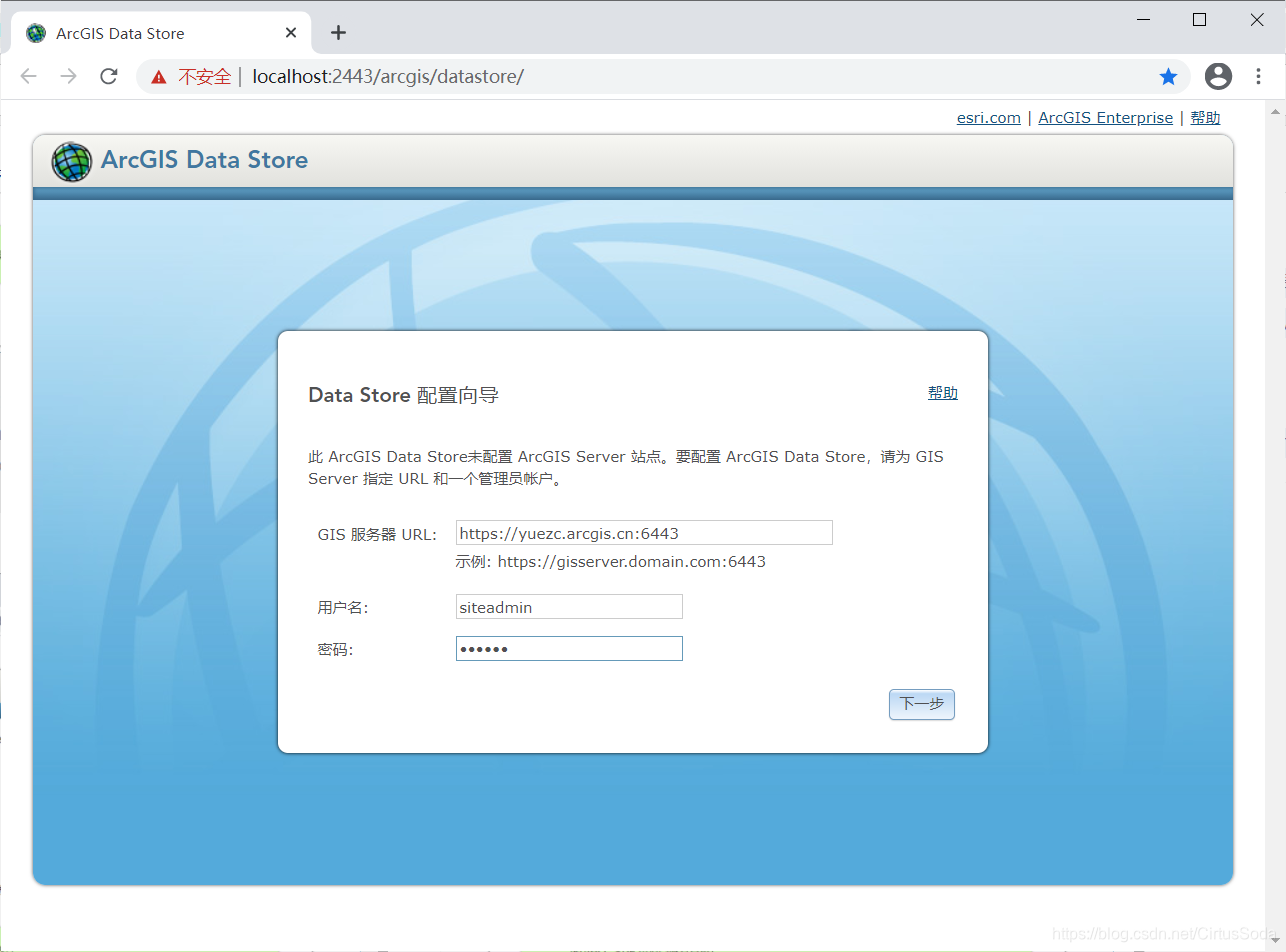Close the Chrome window
Screen dimensions: 1286x952
tap(1257, 19)
